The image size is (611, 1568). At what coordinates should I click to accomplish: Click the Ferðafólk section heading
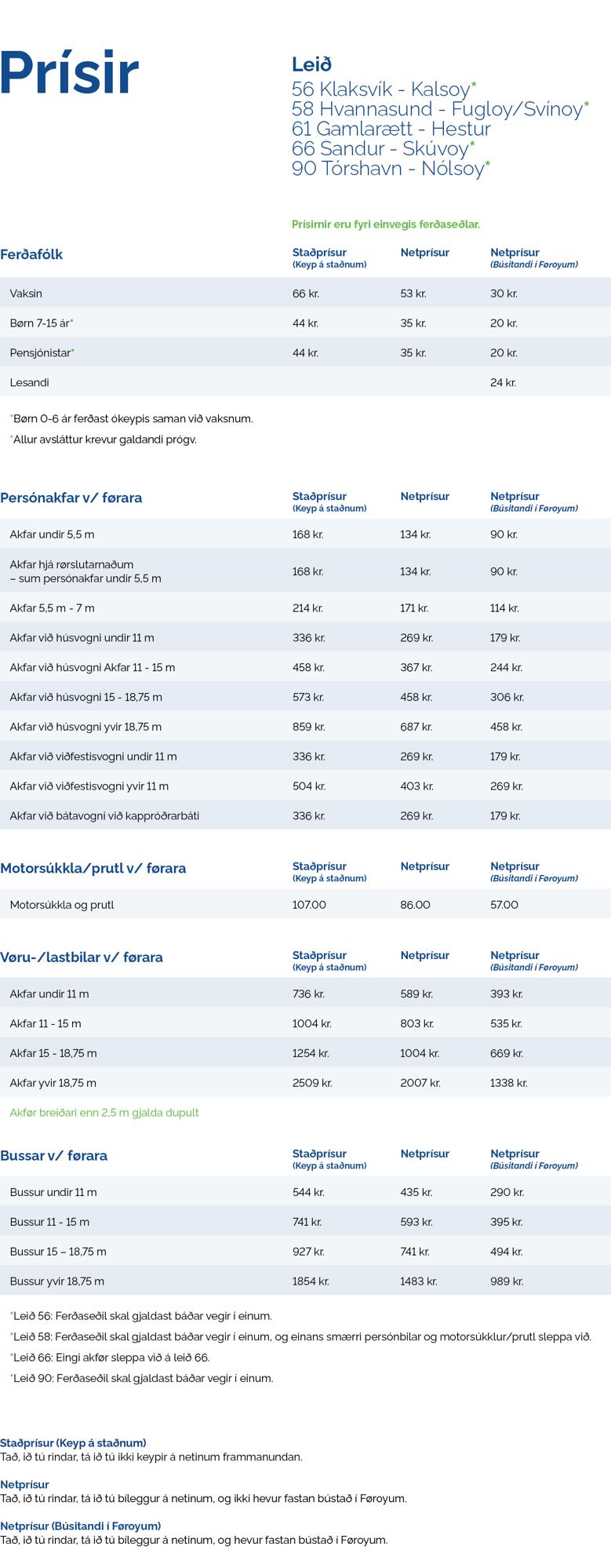(31, 254)
